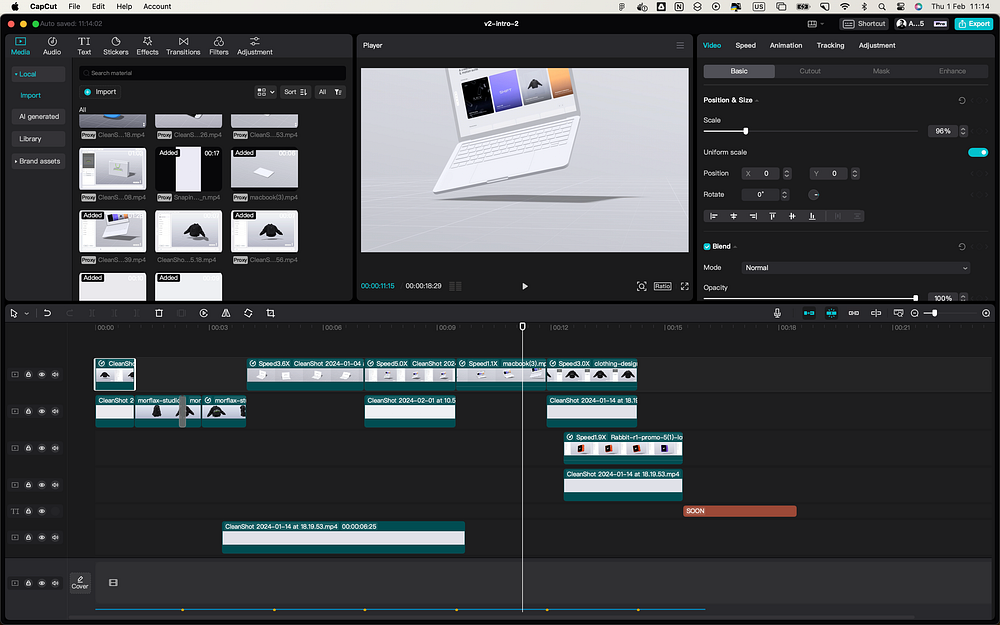1000x625 pixels.
Task: Select the red SOON text clip
Action: (739, 511)
